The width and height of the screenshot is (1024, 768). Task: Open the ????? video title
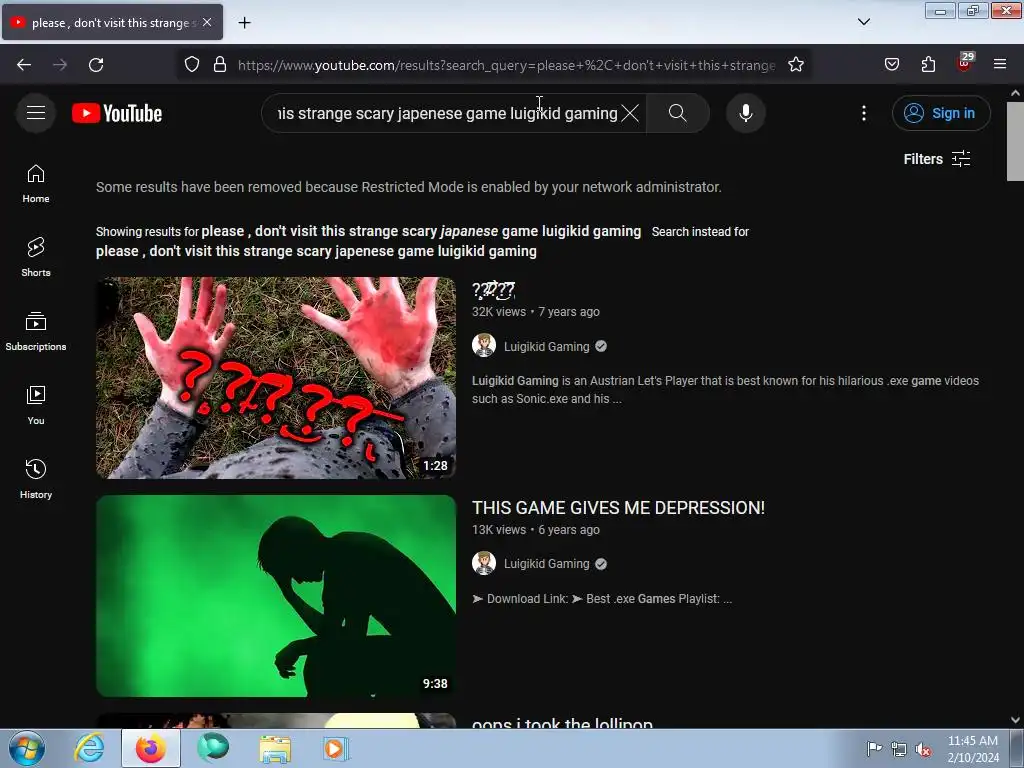[x=494, y=290]
